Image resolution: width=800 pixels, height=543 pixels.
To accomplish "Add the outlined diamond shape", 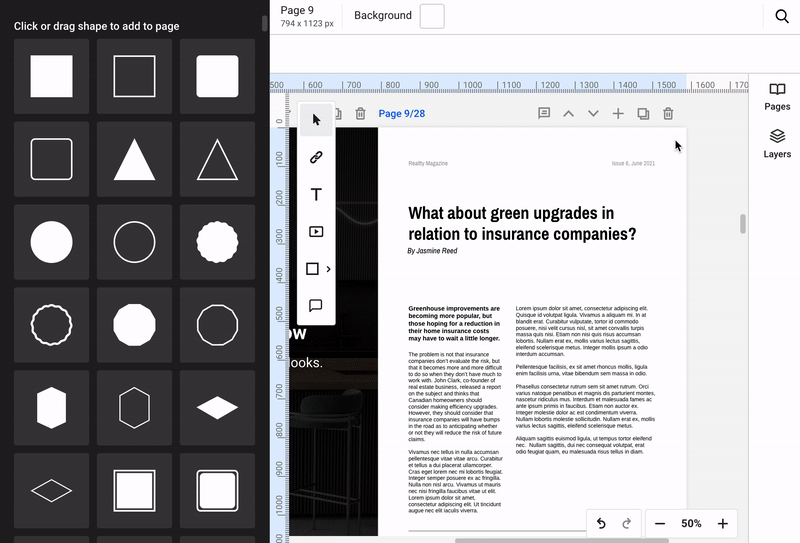I will tap(52, 490).
